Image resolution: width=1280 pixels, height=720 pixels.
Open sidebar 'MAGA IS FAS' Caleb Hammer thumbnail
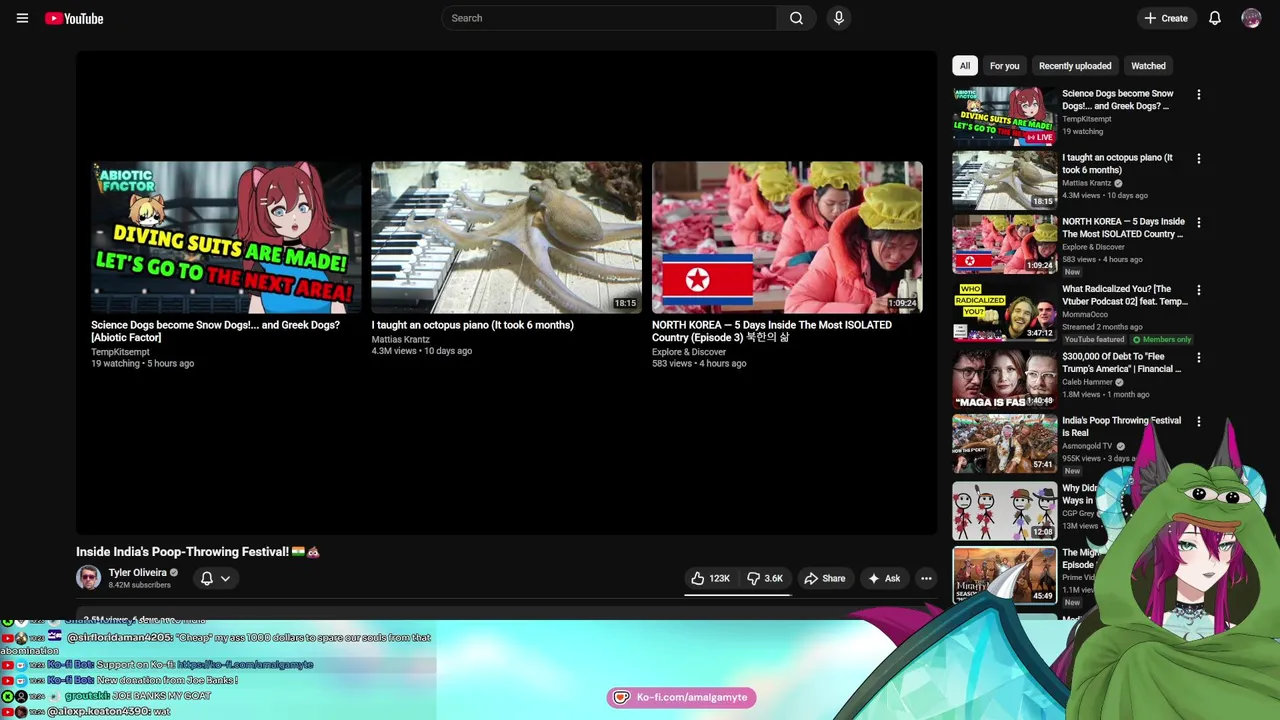click(x=1004, y=379)
